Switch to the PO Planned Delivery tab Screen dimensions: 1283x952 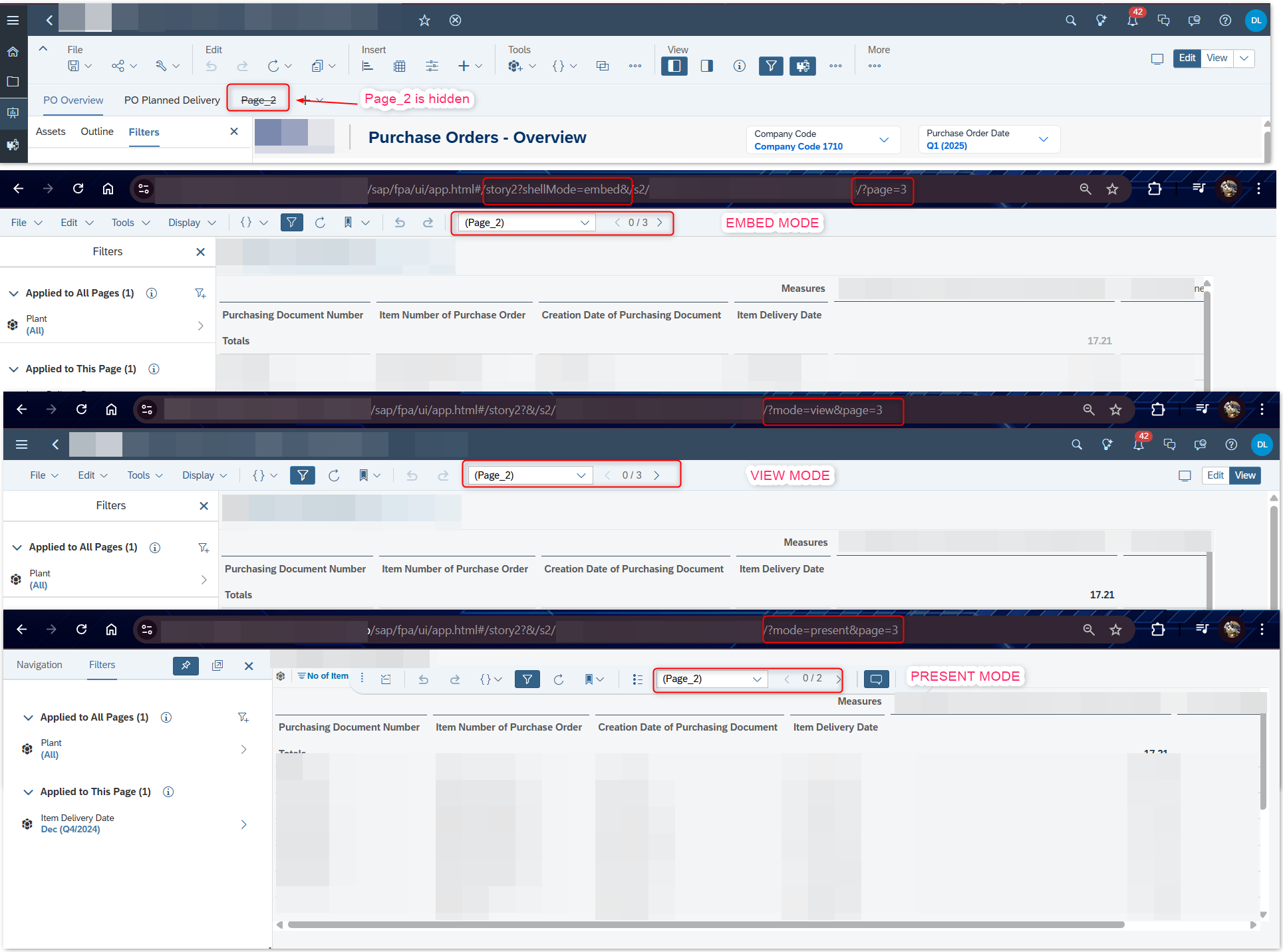point(172,100)
